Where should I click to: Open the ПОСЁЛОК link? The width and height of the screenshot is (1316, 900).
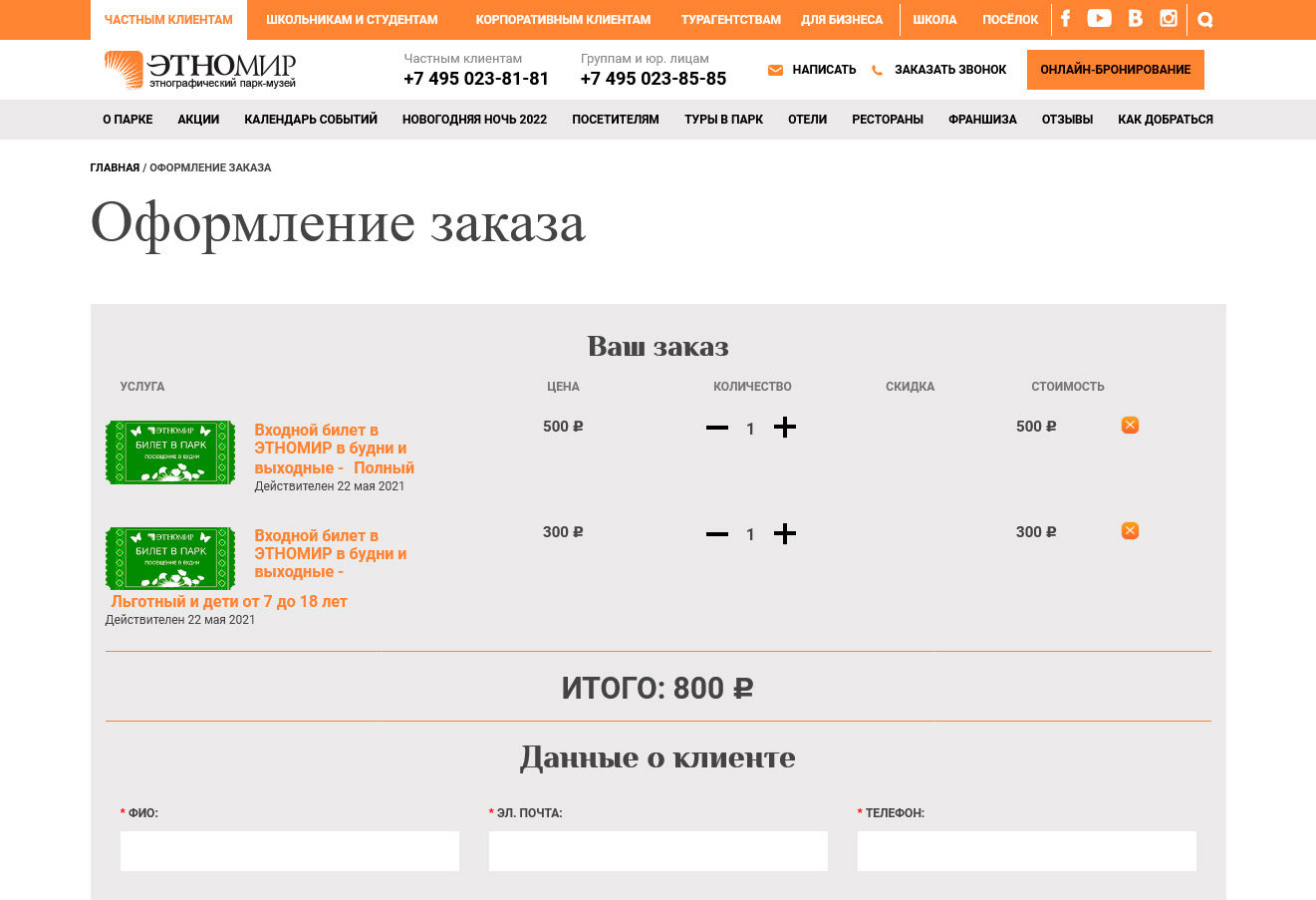(x=1010, y=20)
